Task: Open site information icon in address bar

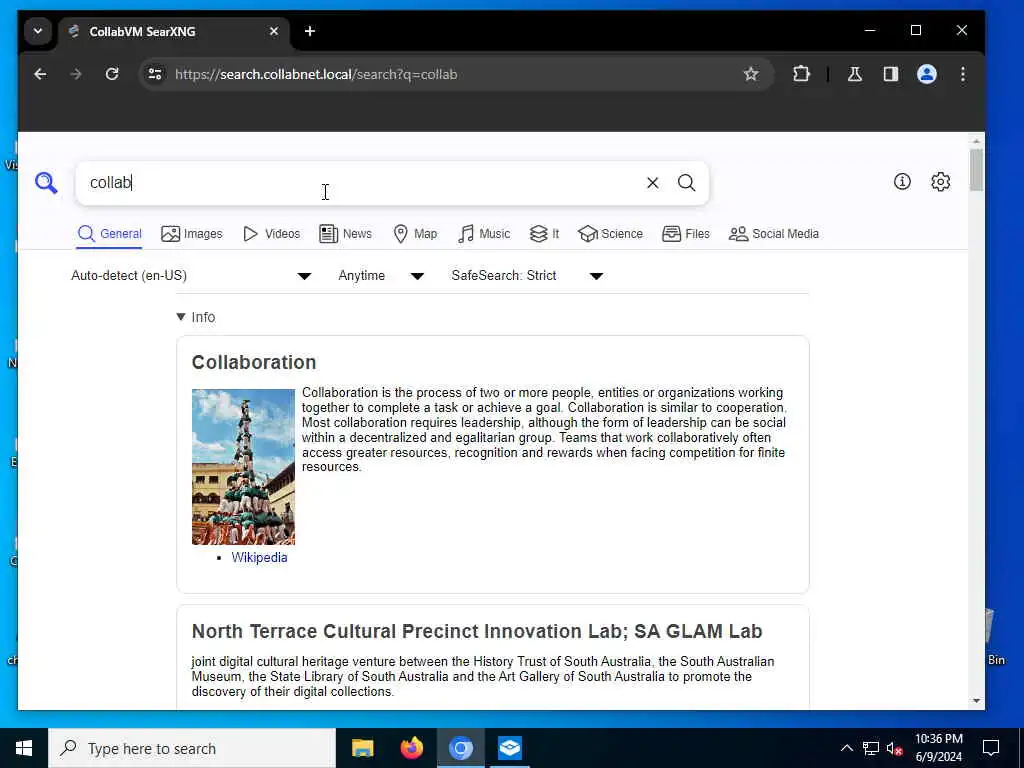Action: tap(155, 74)
